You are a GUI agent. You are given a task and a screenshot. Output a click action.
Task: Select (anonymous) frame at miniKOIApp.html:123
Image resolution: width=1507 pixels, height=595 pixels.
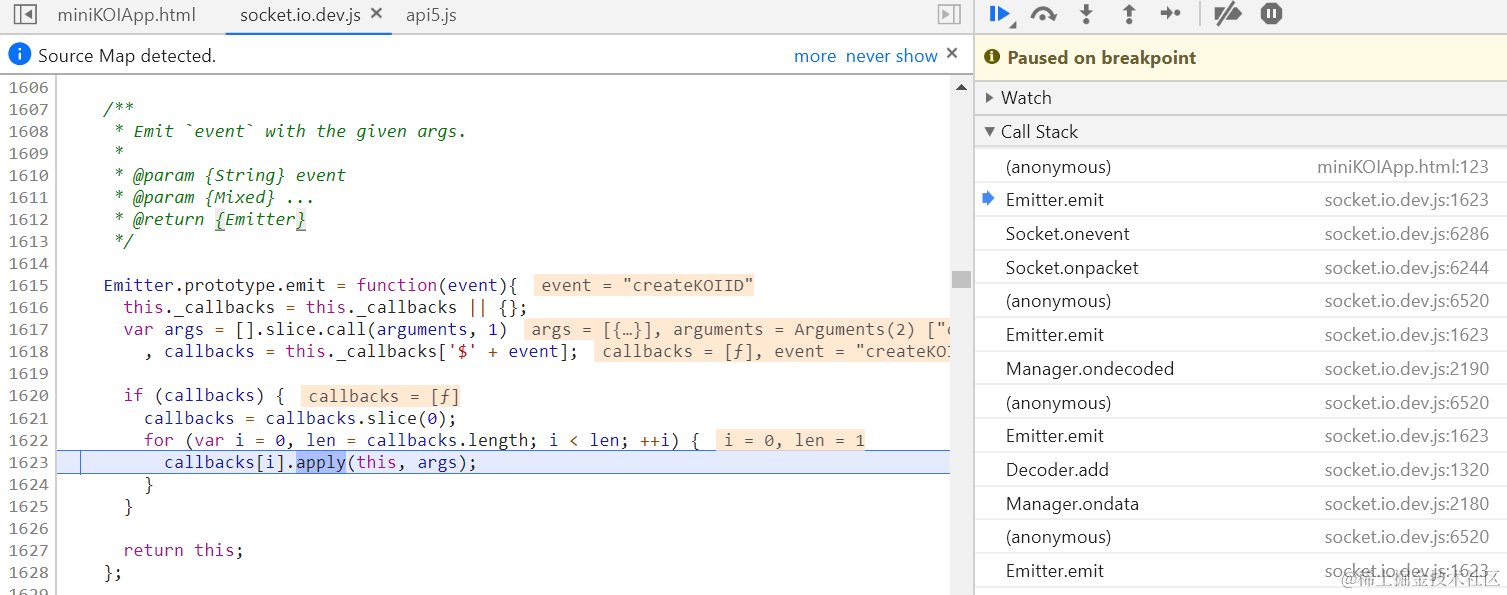1241,167
